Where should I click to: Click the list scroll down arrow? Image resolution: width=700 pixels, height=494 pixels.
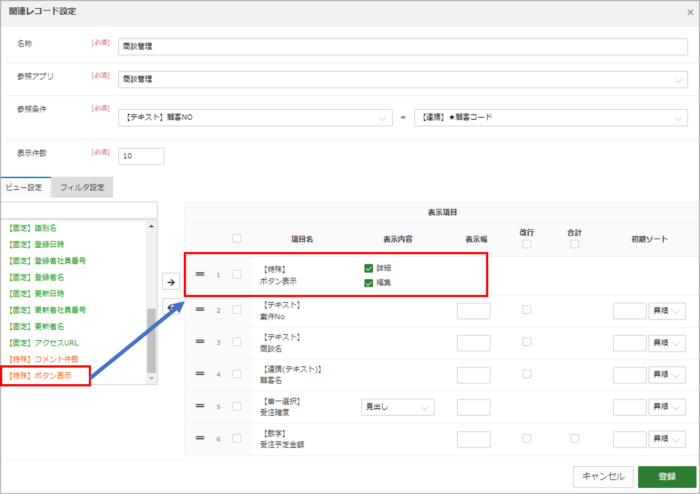pos(151,378)
